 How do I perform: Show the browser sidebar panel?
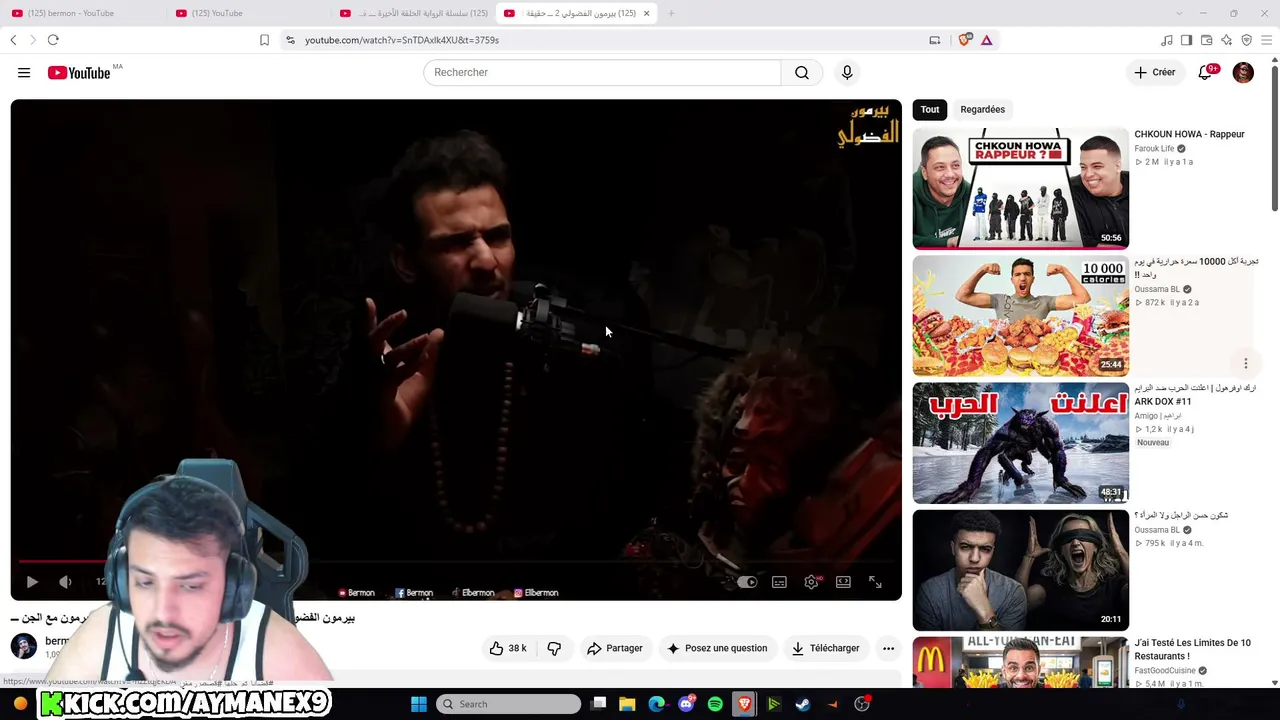pos(1187,40)
